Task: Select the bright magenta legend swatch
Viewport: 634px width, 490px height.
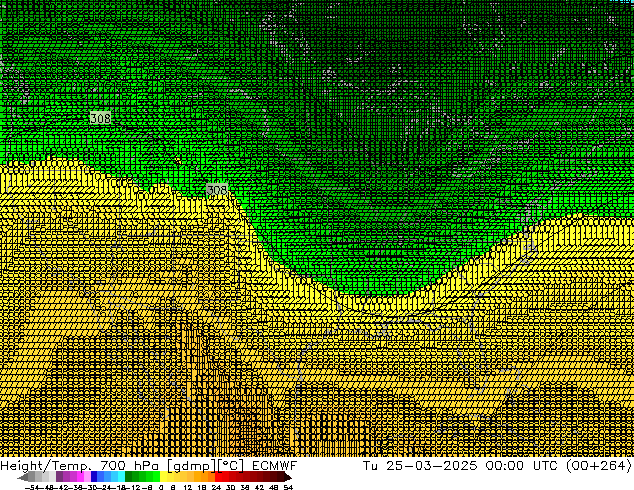Action: [80, 476]
